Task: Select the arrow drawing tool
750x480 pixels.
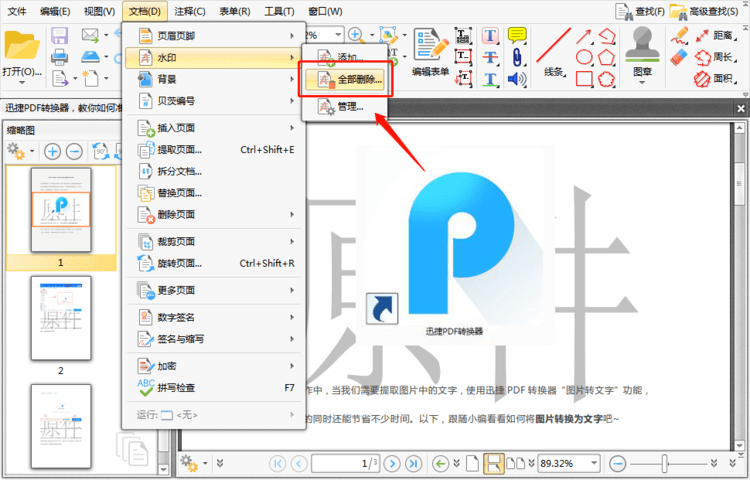Action: tap(584, 36)
